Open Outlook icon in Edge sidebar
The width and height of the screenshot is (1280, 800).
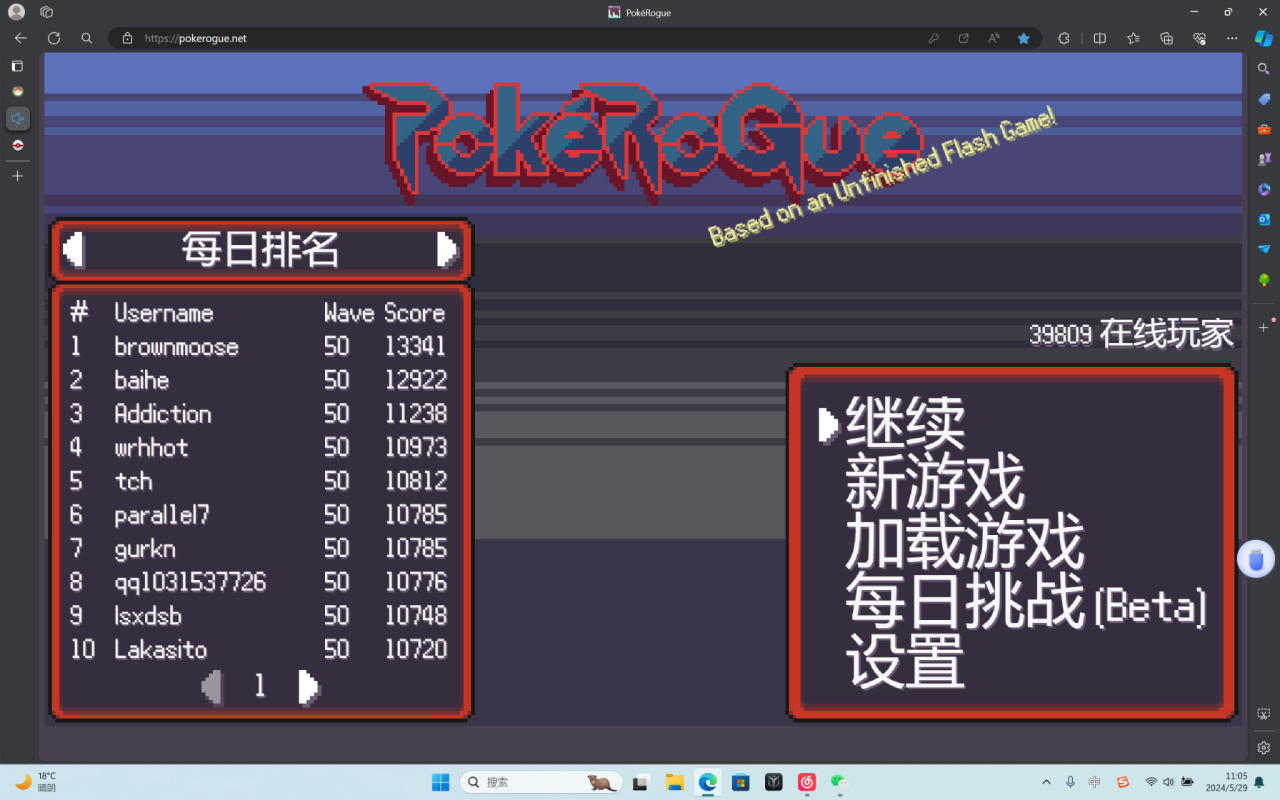click(1264, 219)
